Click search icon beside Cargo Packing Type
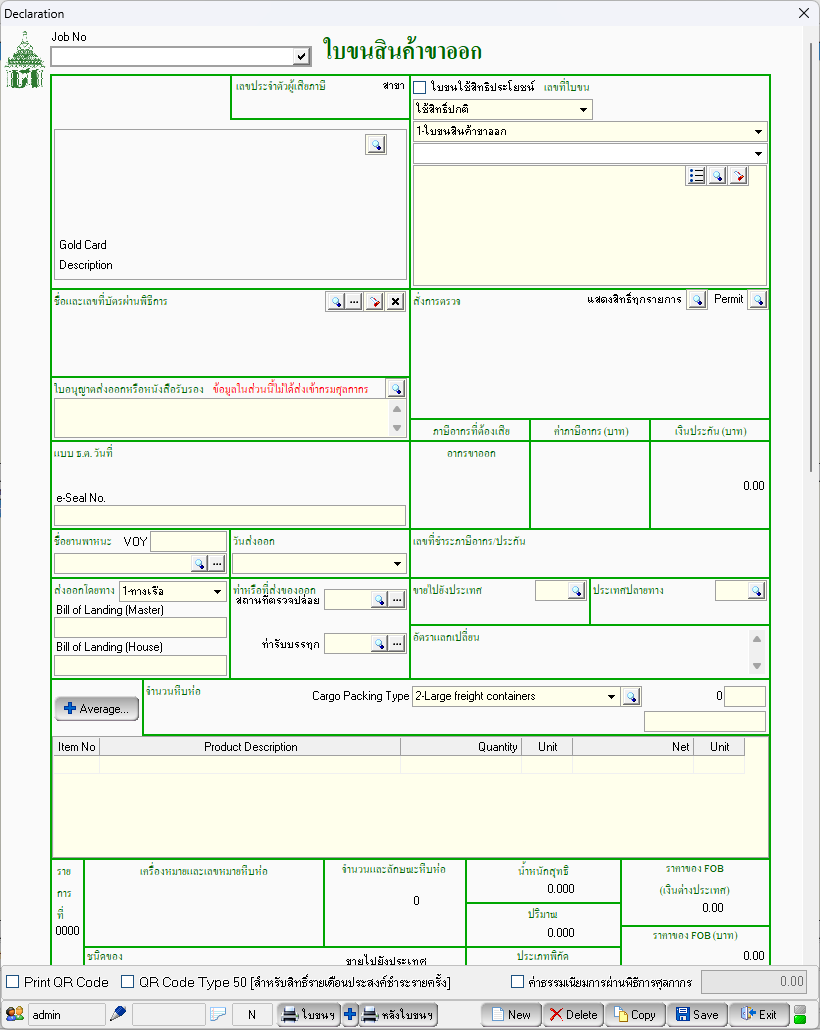The width and height of the screenshot is (820, 1030). point(631,696)
